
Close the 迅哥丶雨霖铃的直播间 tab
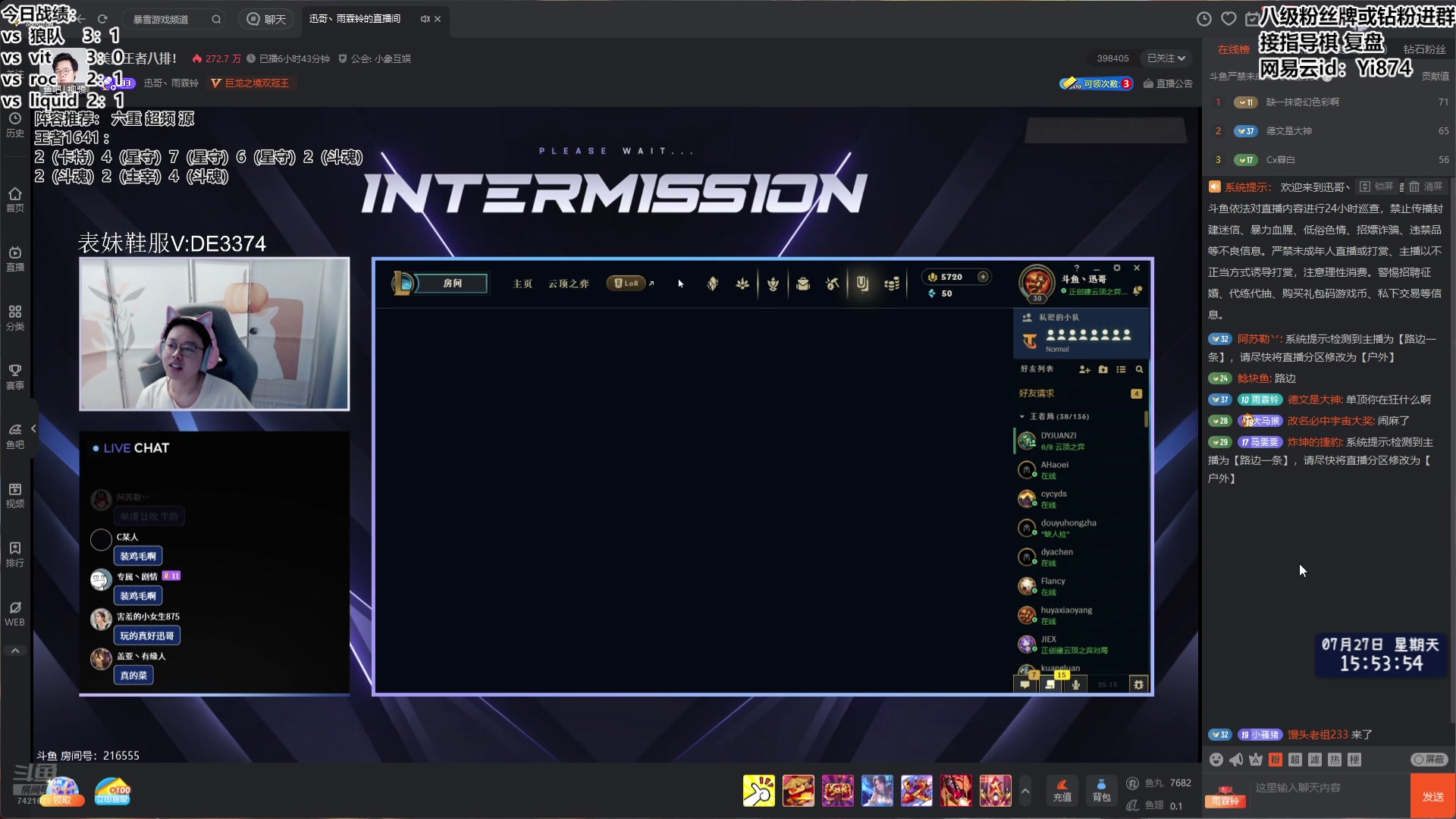pyautogui.click(x=438, y=19)
